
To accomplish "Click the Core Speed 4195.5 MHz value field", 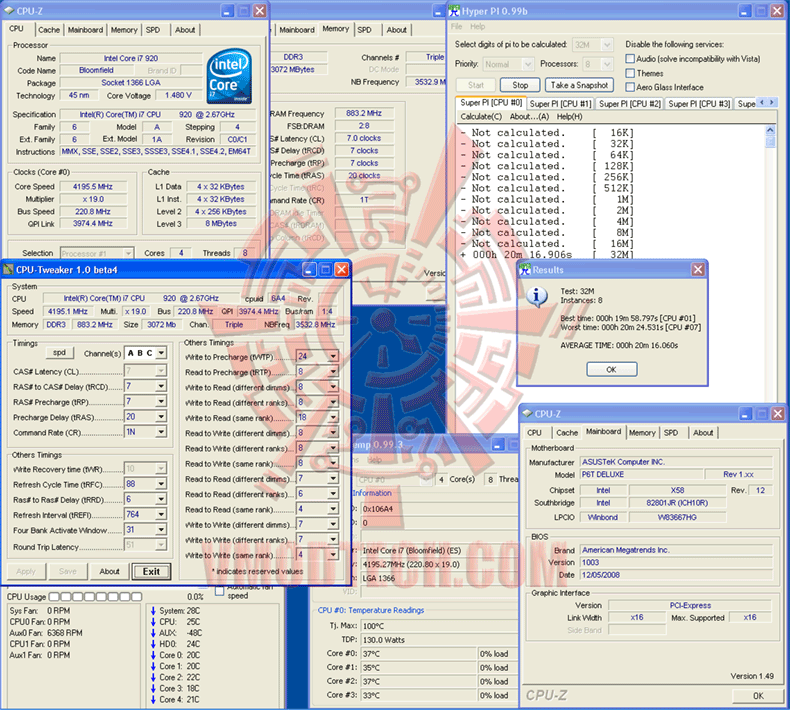I will tap(93, 186).
